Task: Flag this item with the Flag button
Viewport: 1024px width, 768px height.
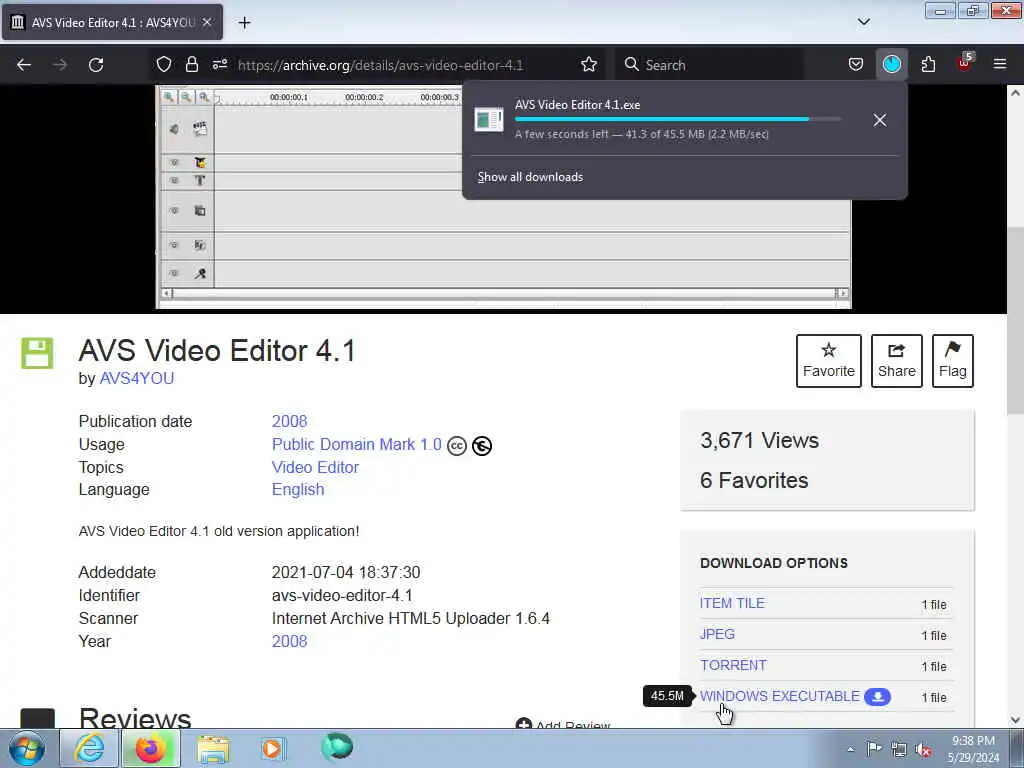Action: pos(953,361)
